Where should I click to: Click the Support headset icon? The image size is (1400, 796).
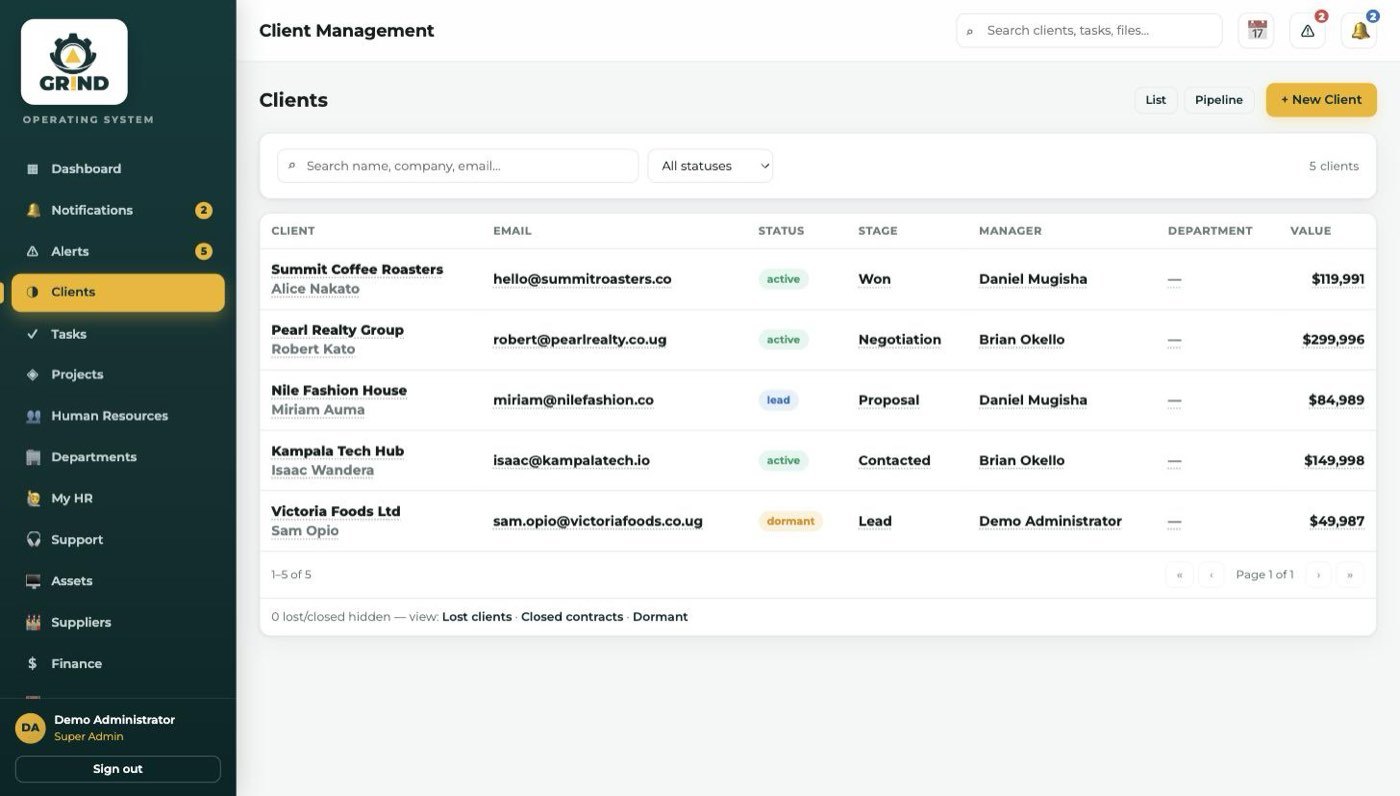pyautogui.click(x=33, y=540)
